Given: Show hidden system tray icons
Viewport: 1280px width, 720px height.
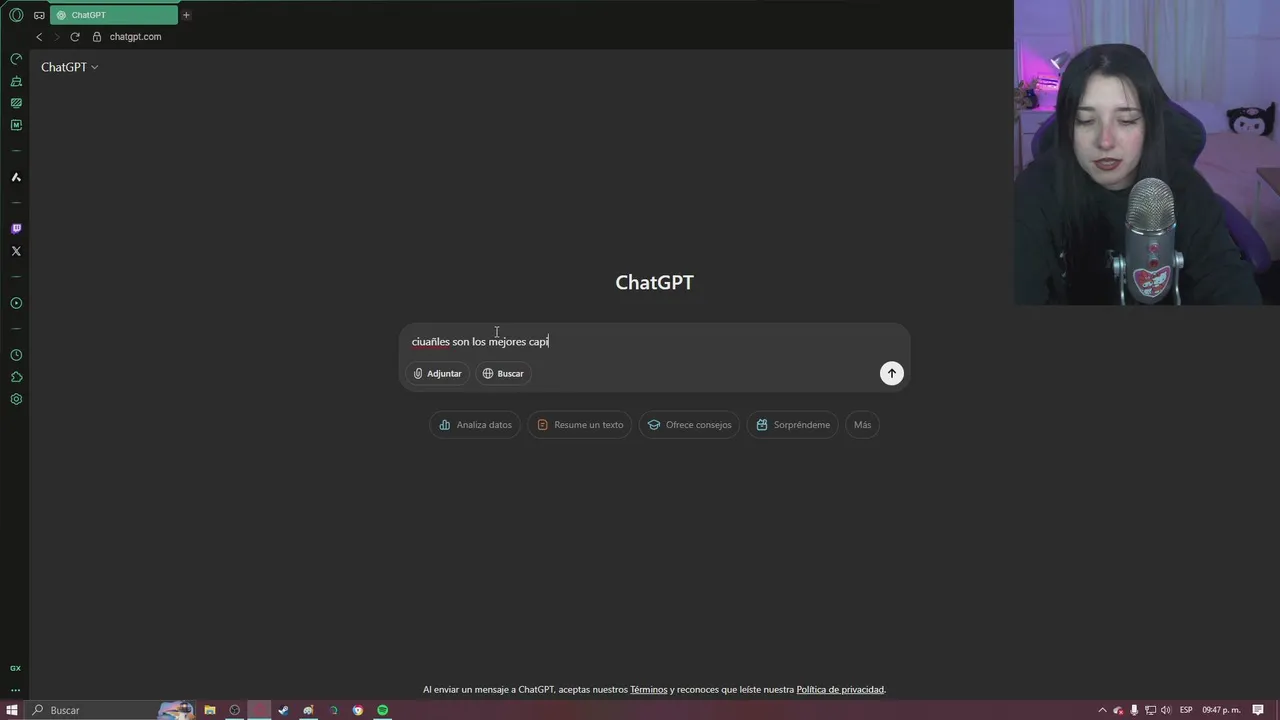Looking at the screenshot, I should [1103, 710].
